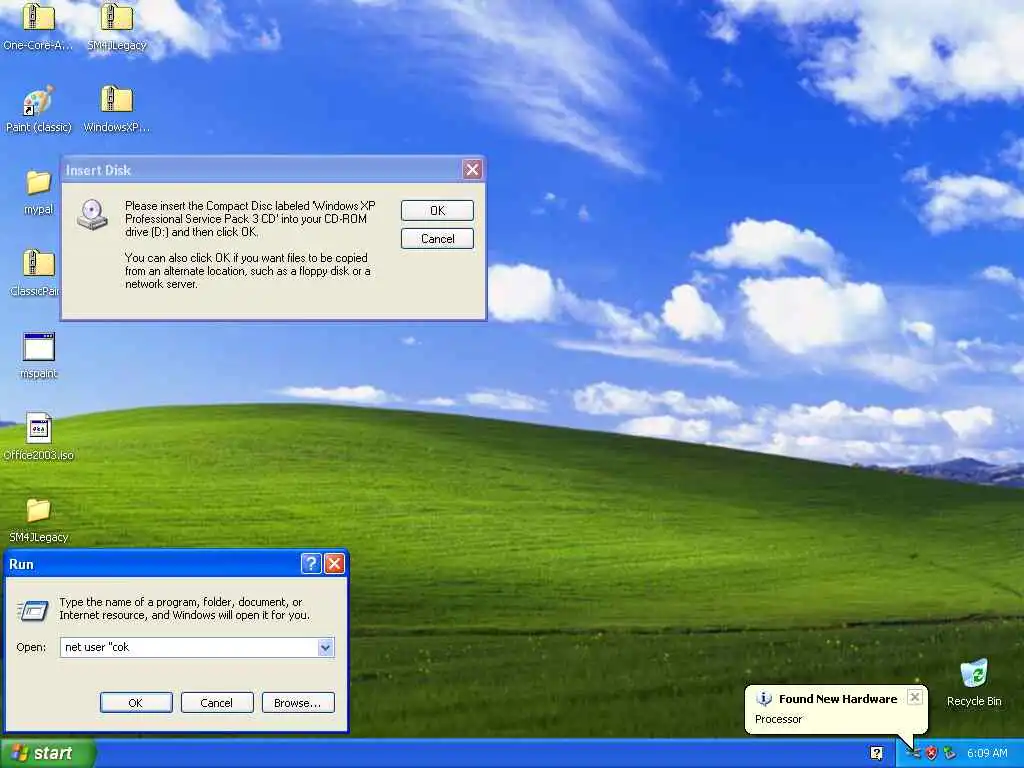Cancel the Insert Disk dialog

tap(437, 238)
